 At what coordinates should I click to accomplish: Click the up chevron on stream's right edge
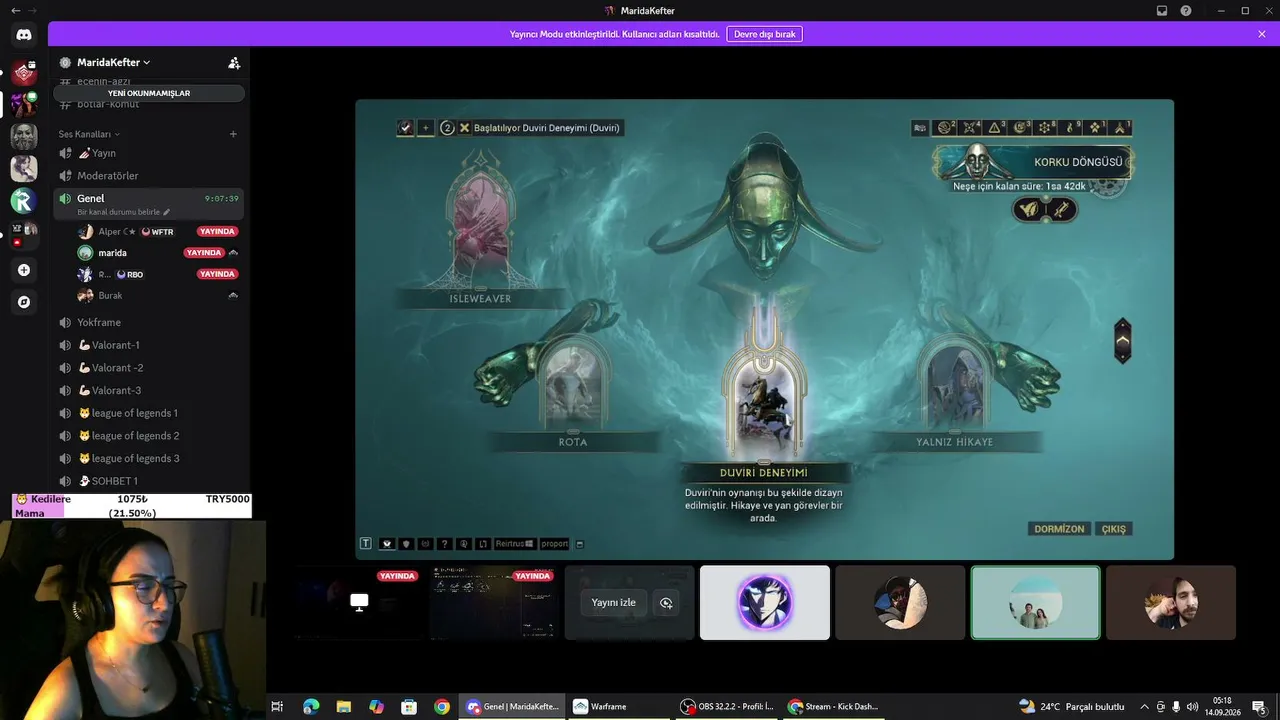tap(1123, 341)
